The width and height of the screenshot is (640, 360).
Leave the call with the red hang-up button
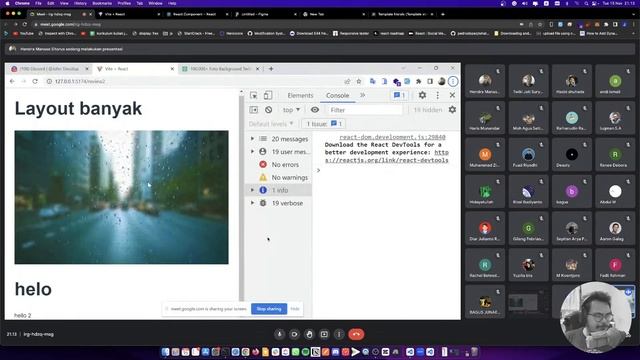click(356, 334)
